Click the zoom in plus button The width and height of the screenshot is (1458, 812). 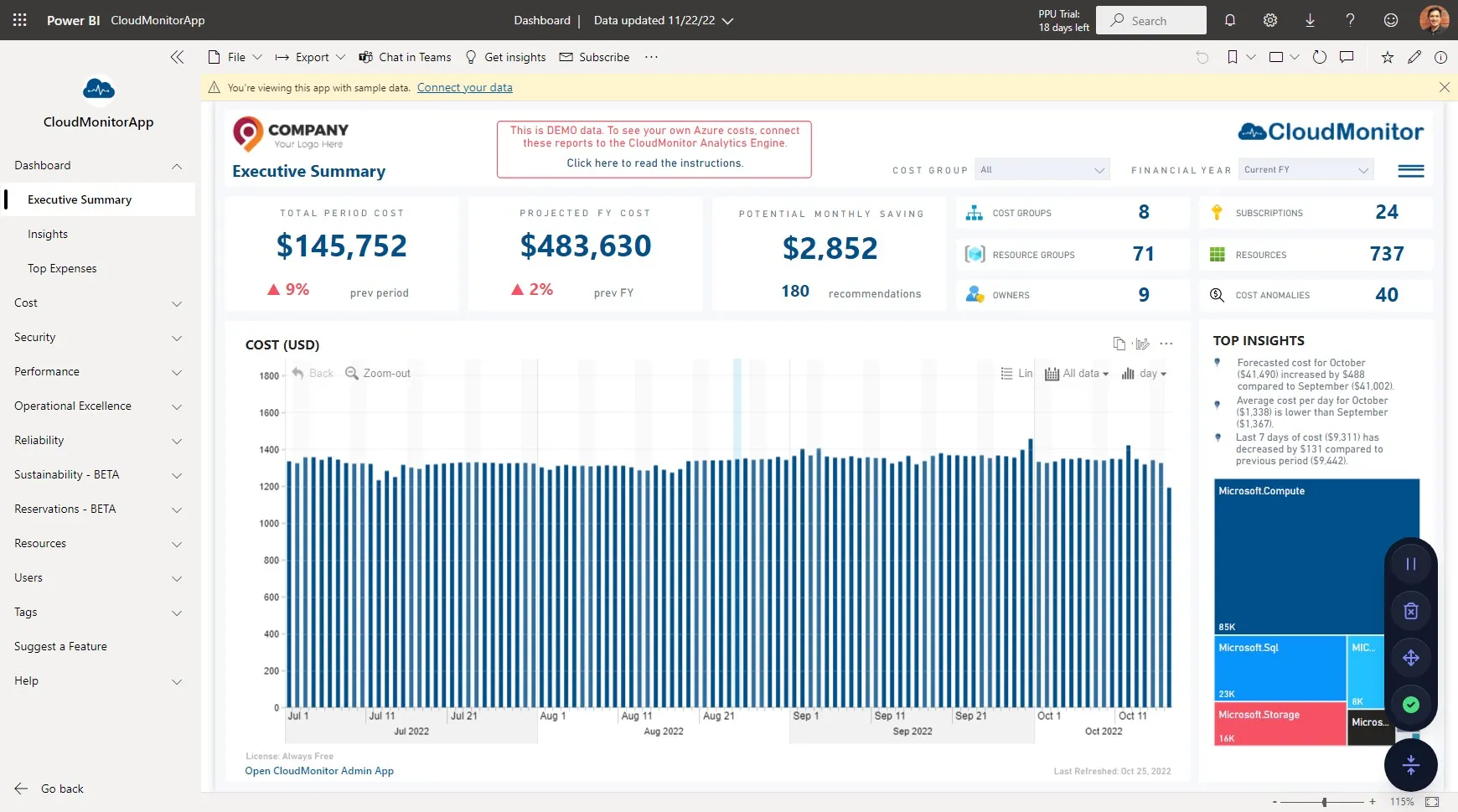pyautogui.click(x=1373, y=802)
